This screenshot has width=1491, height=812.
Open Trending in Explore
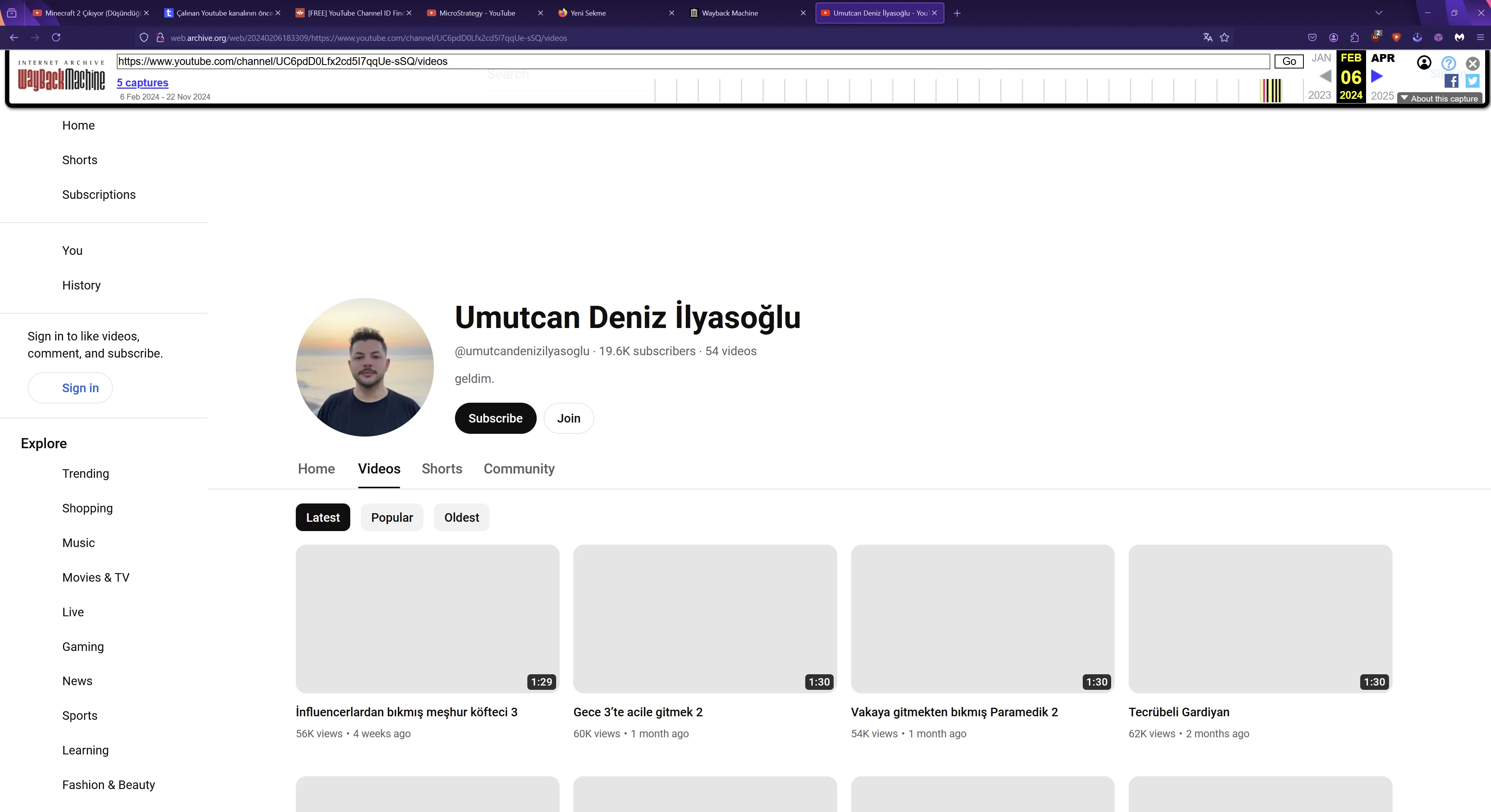tap(85, 474)
